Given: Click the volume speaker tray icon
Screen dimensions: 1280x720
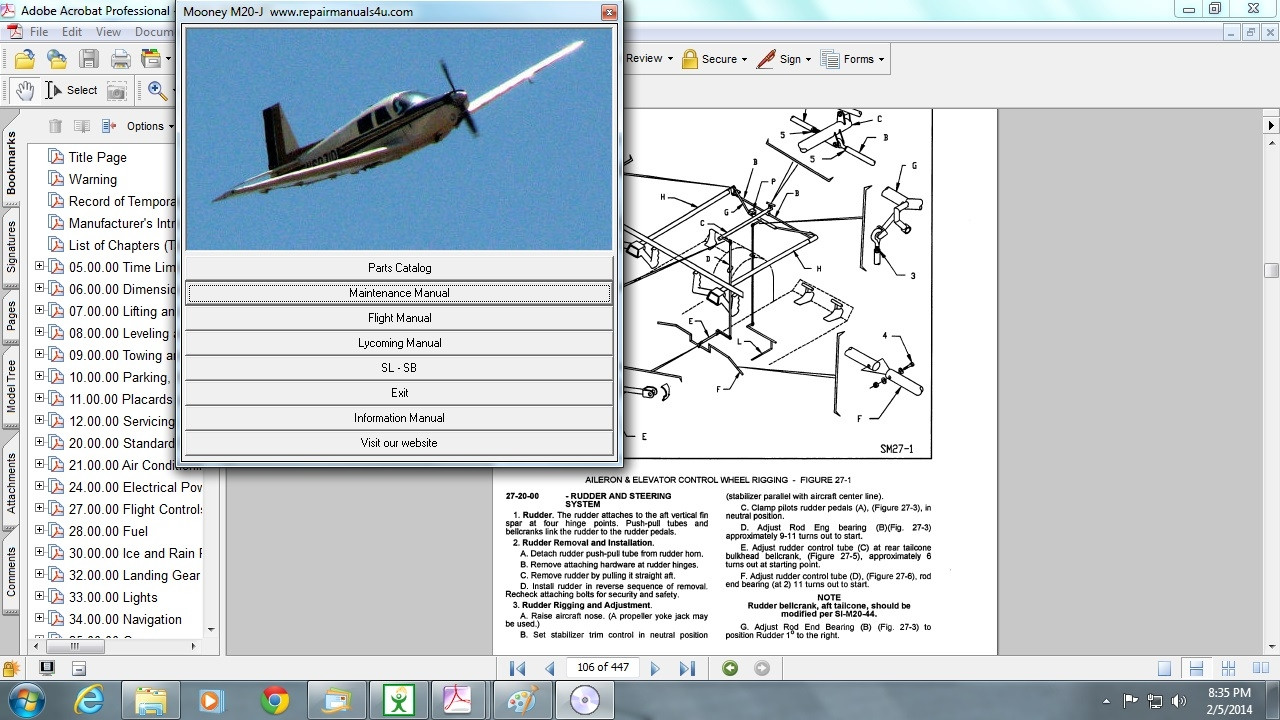Looking at the screenshot, I should point(1179,700).
